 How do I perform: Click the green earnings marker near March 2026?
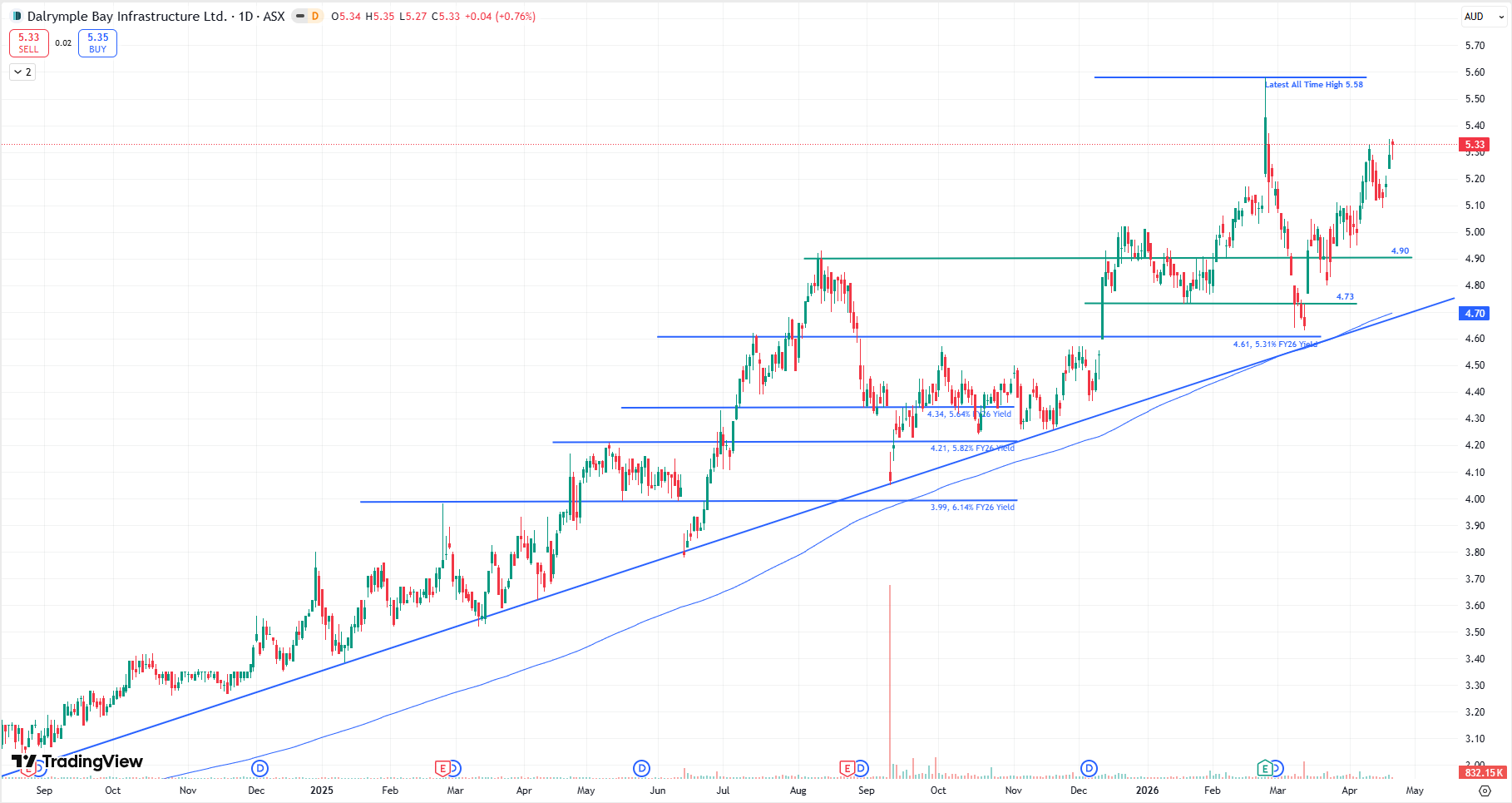pyautogui.click(x=1265, y=768)
